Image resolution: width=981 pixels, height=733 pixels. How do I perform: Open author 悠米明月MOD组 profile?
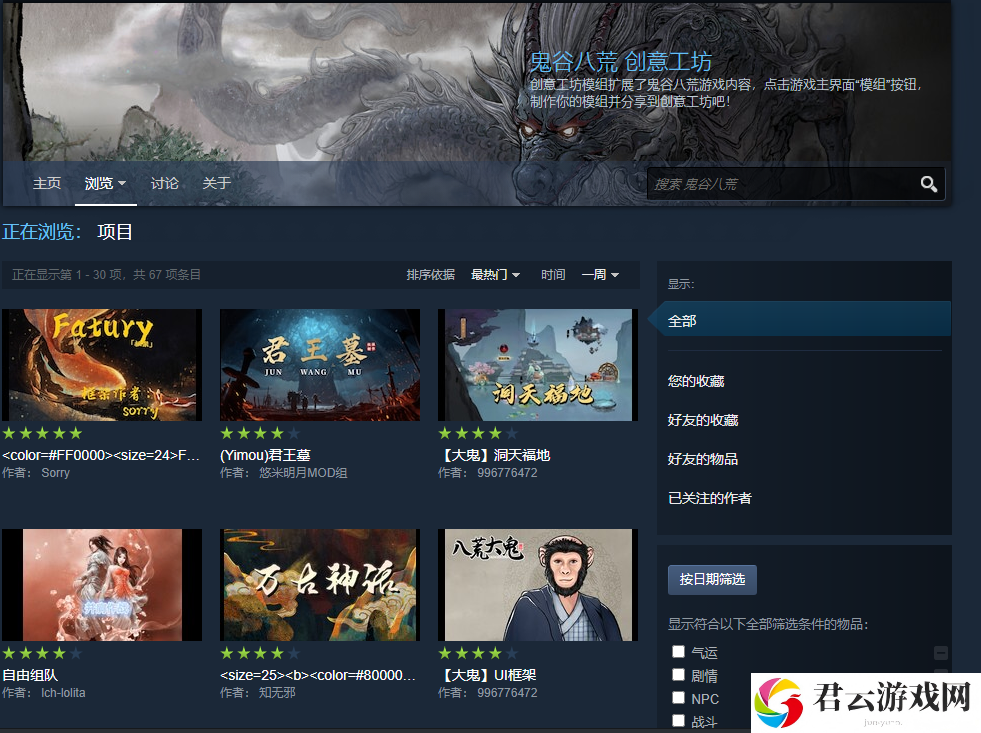click(303, 473)
